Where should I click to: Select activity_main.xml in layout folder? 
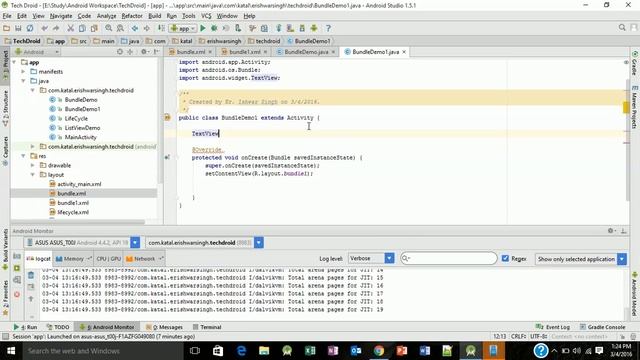click(79, 184)
